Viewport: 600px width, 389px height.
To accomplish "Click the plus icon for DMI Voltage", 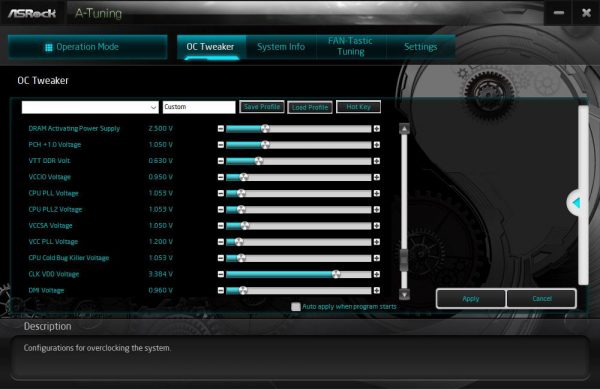I will (377, 290).
